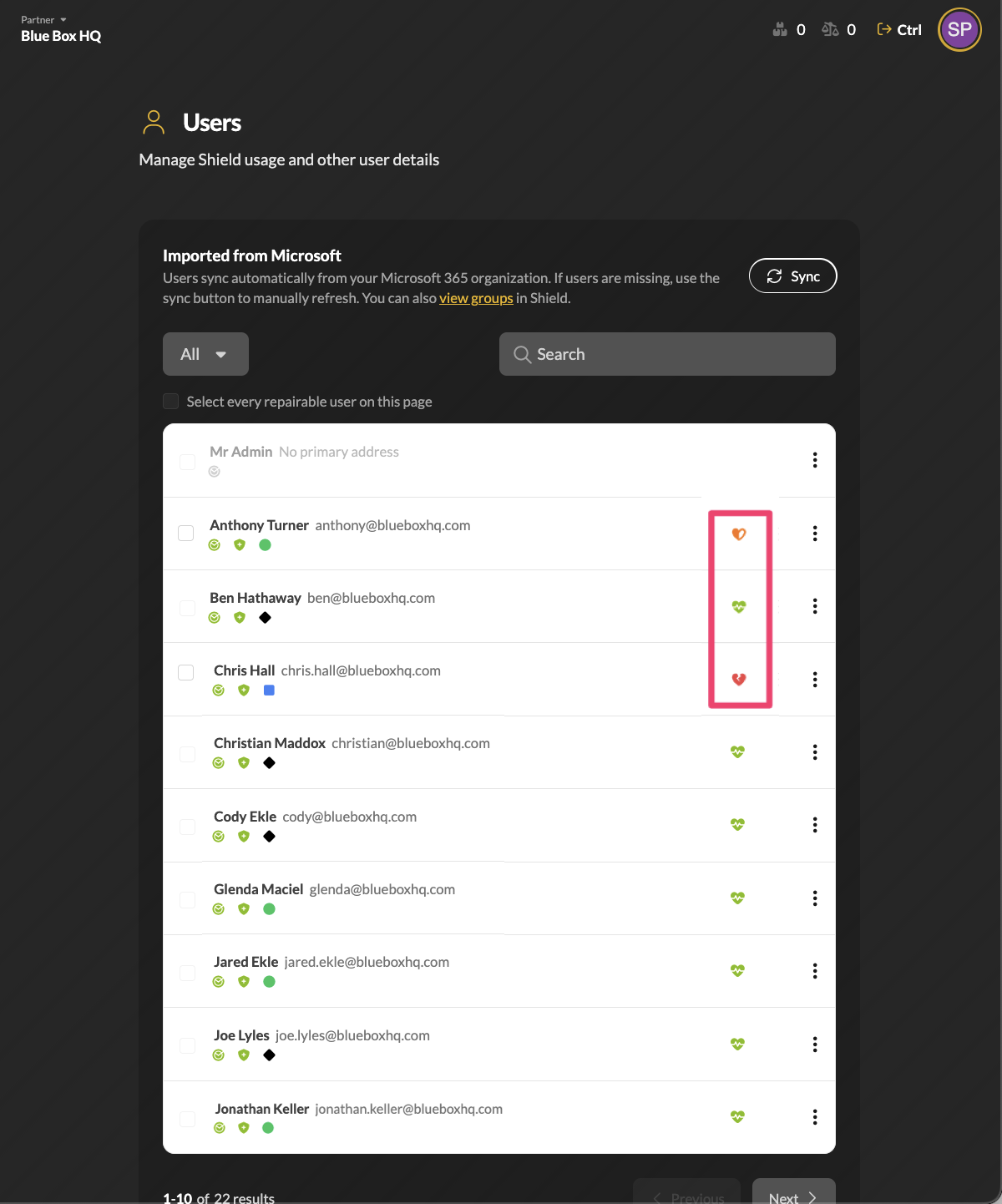Tick the checkbox for Ben Hathaway
The width and height of the screenshot is (1002, 1204).
click(x=188, y=608)
